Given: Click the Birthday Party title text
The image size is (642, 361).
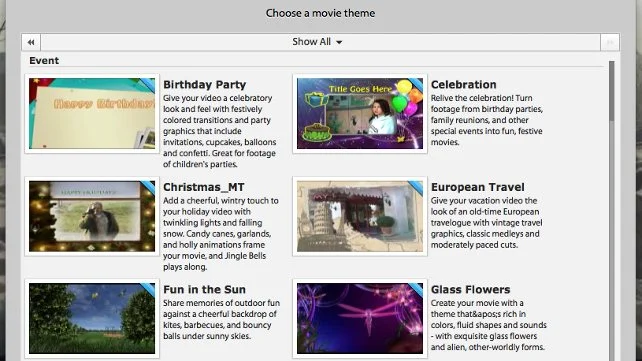Looking at the screenshot, I should (x=205, y=85).
